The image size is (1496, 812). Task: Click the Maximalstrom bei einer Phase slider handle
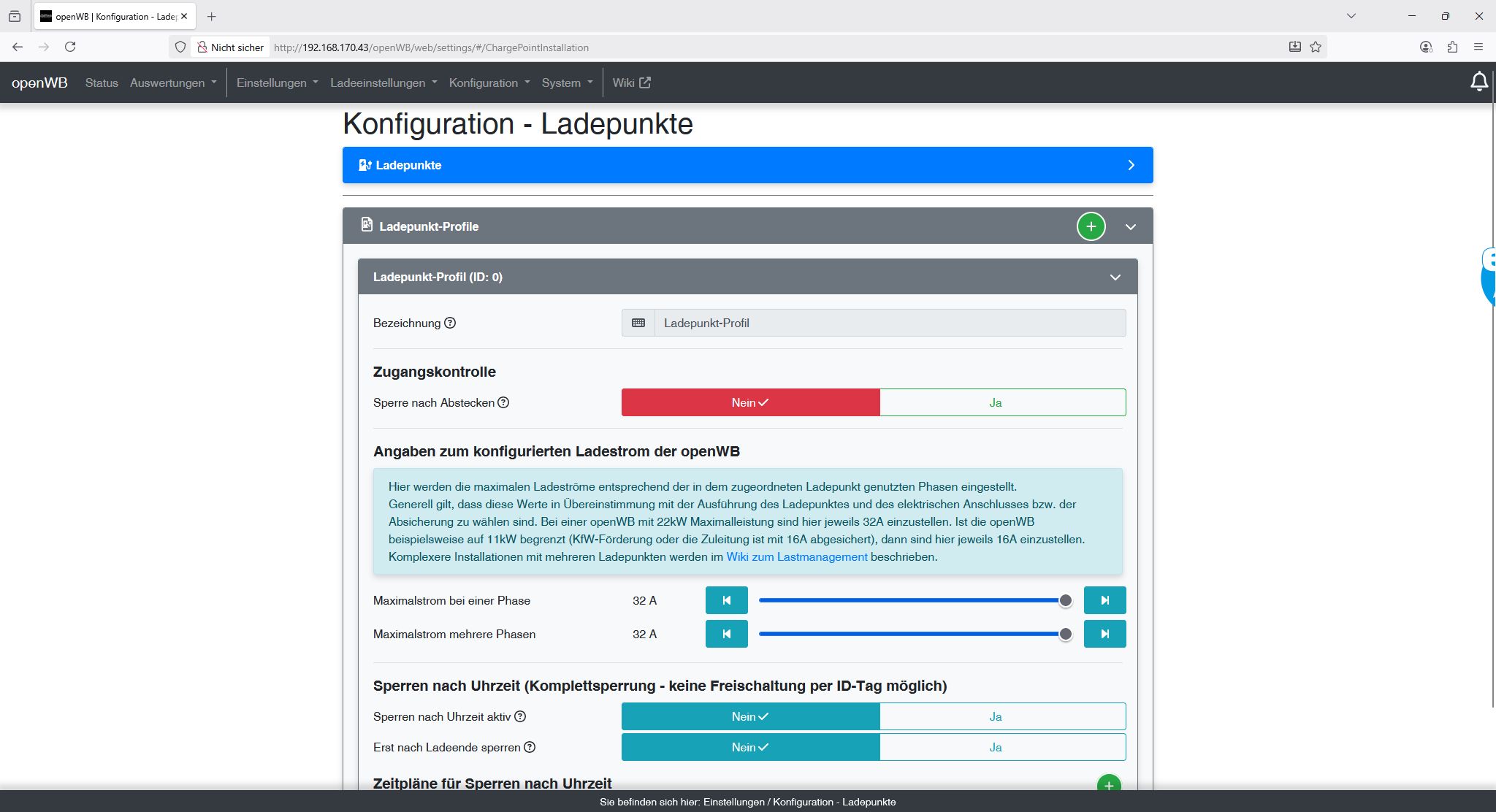[x=1065, y=600]
